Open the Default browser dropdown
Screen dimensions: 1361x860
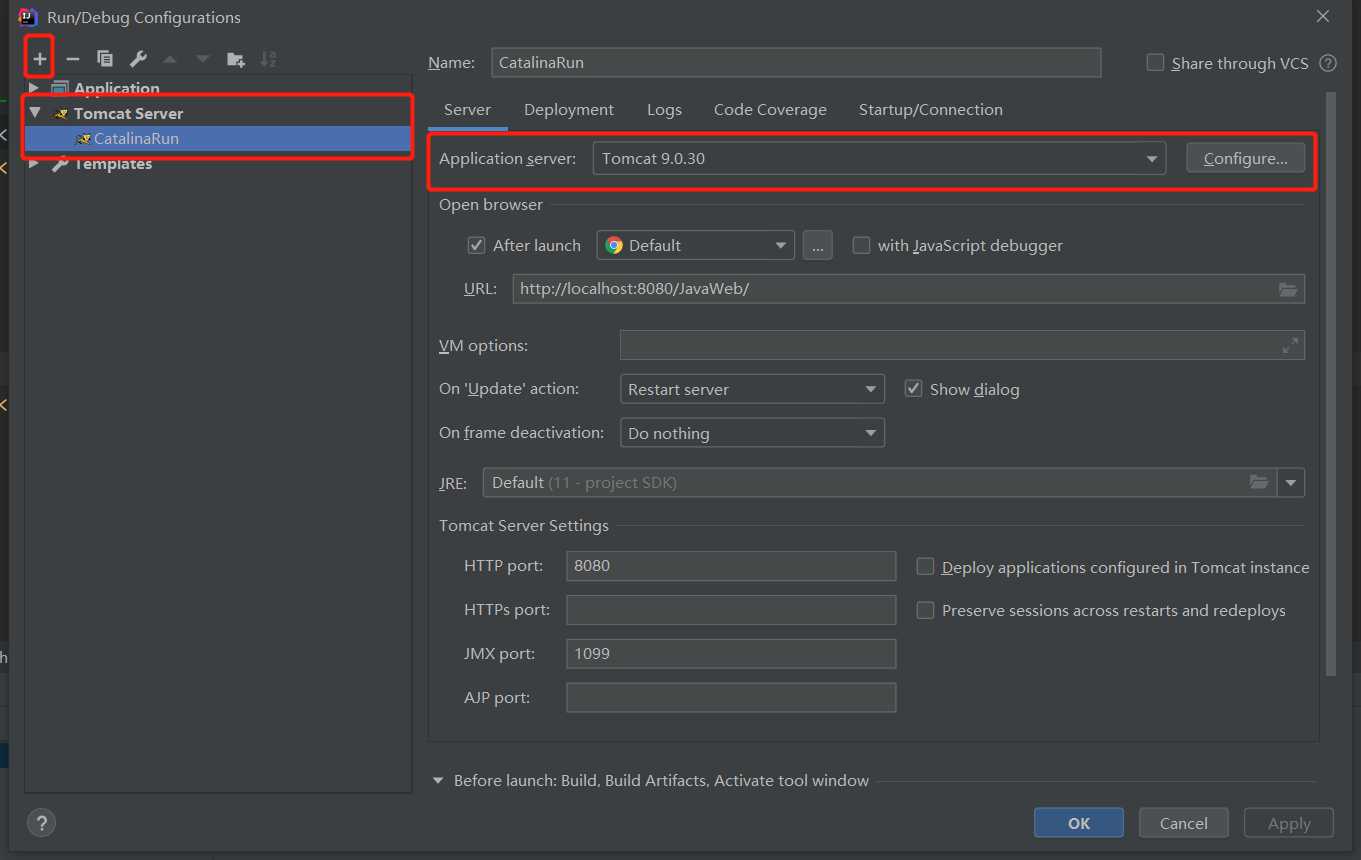695,245
